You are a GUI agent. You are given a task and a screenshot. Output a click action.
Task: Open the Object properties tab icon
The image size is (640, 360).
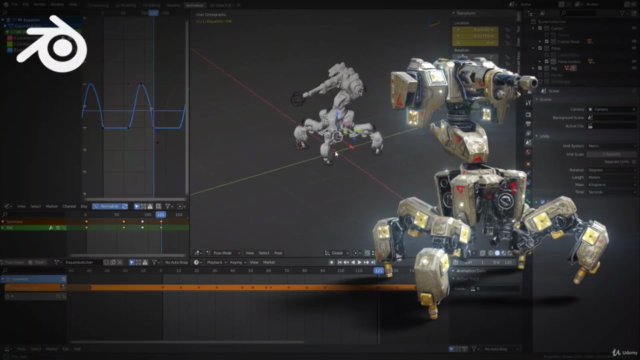[528, 164]
